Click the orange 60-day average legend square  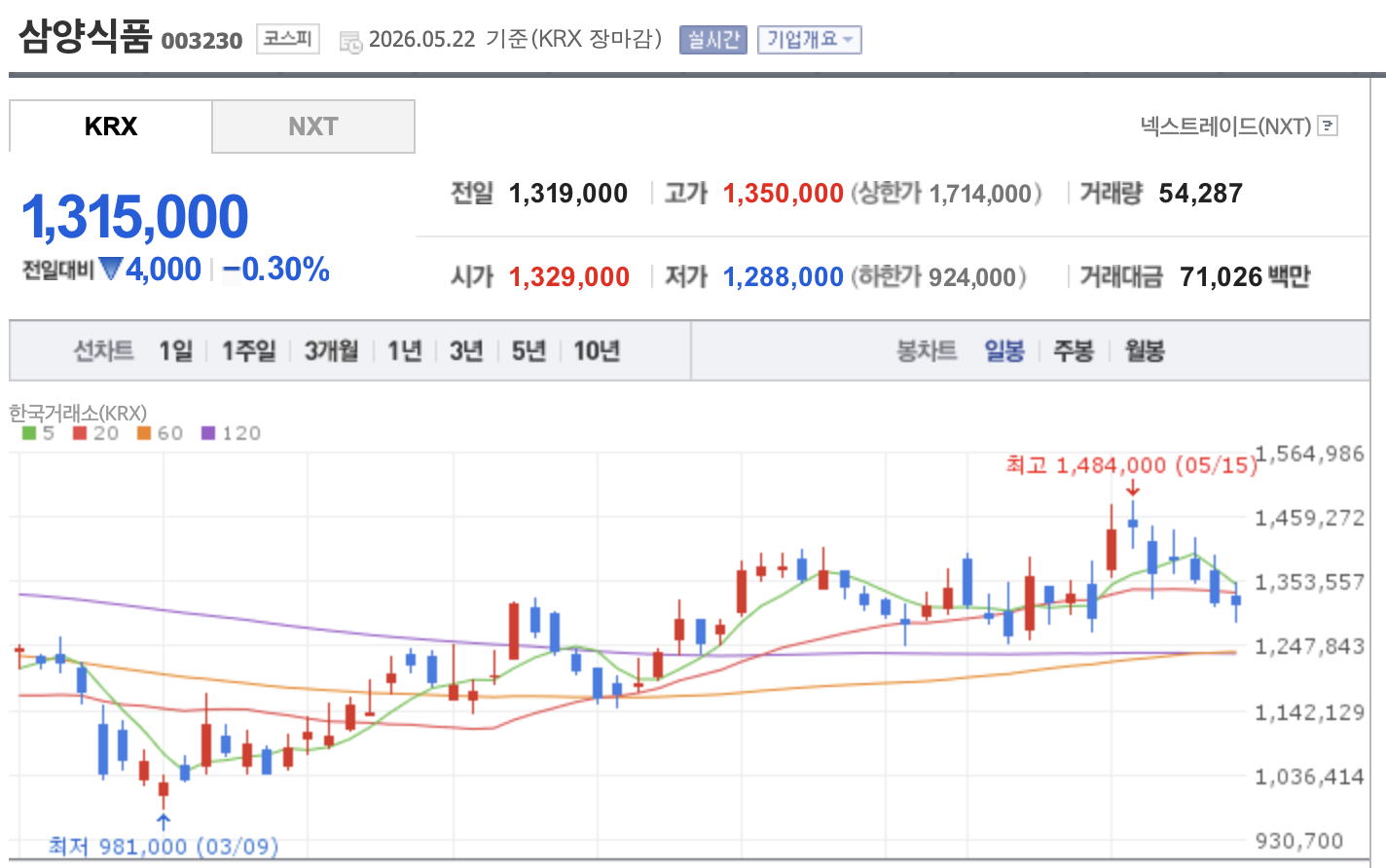(x=144, y=433)
